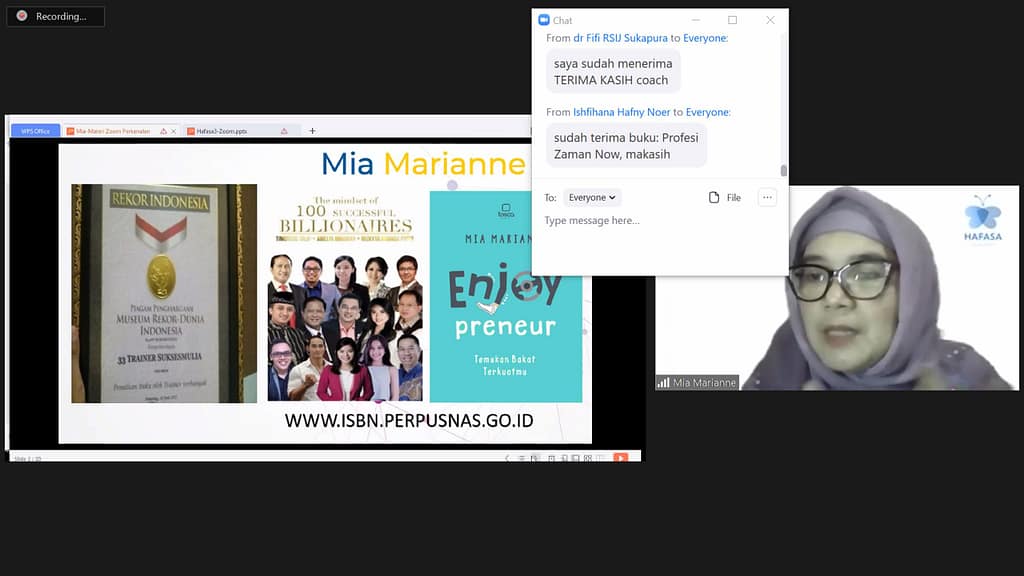Click the previous arrow in WPS status bar
This screenshot has height=576, width=1024.
click(x=507, y=458)
